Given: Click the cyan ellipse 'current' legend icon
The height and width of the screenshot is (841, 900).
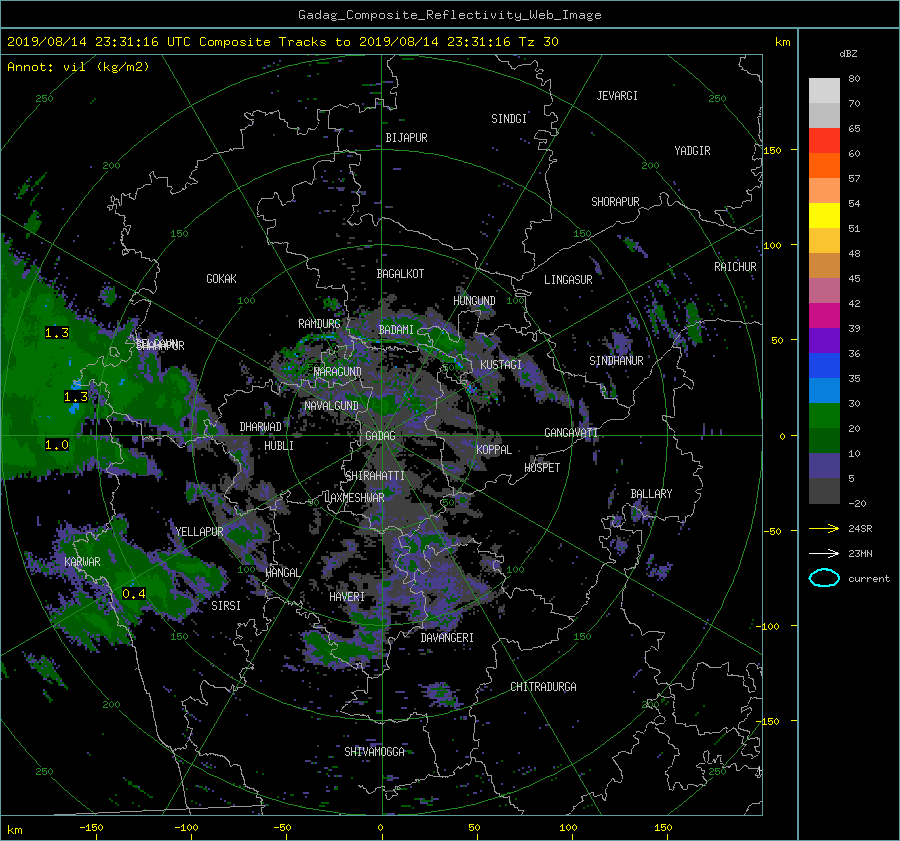Looking at the screenshot, I should click(x=824, y=578).
